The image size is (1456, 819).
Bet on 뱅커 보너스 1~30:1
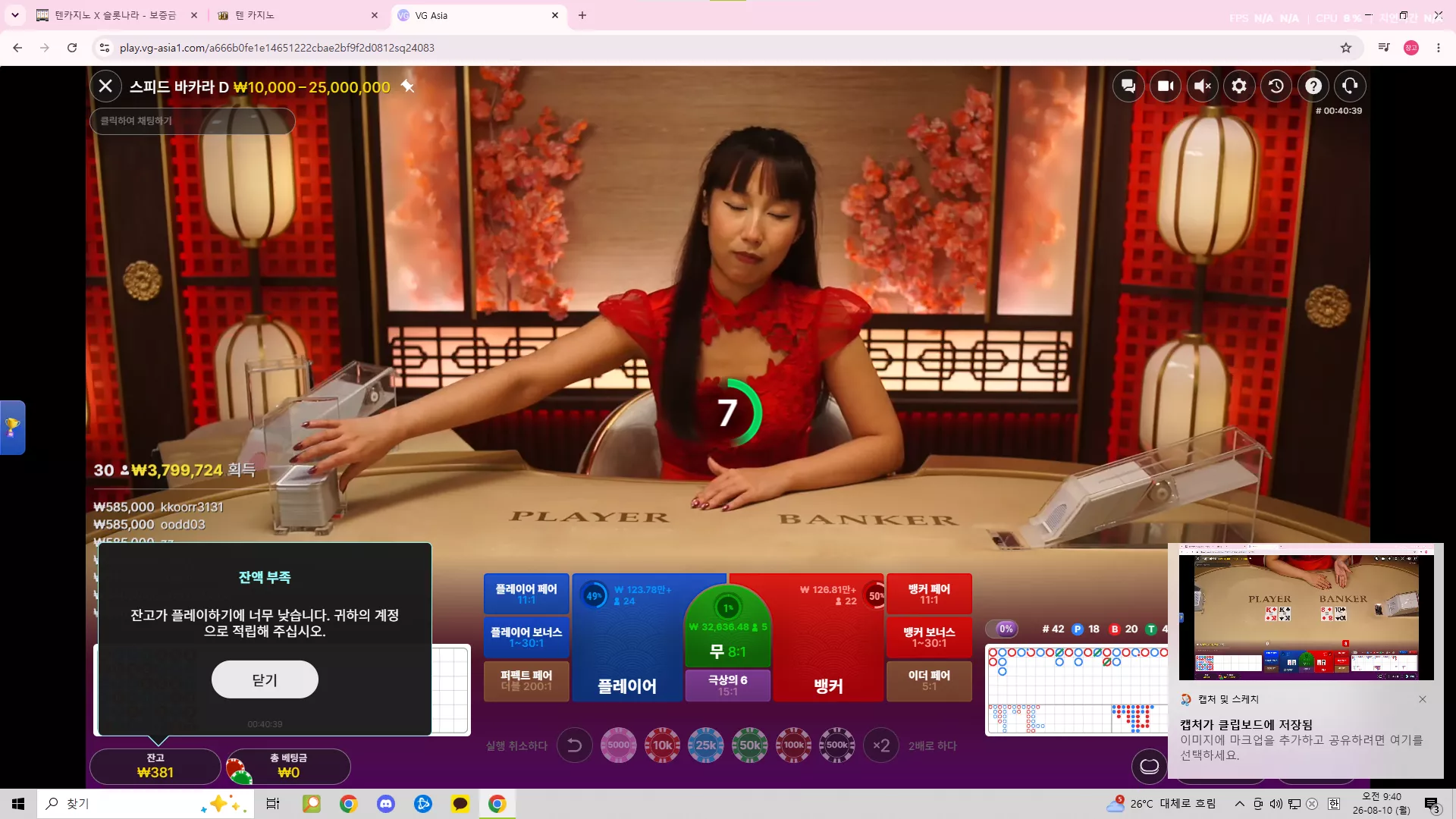(x=929, y=637)
